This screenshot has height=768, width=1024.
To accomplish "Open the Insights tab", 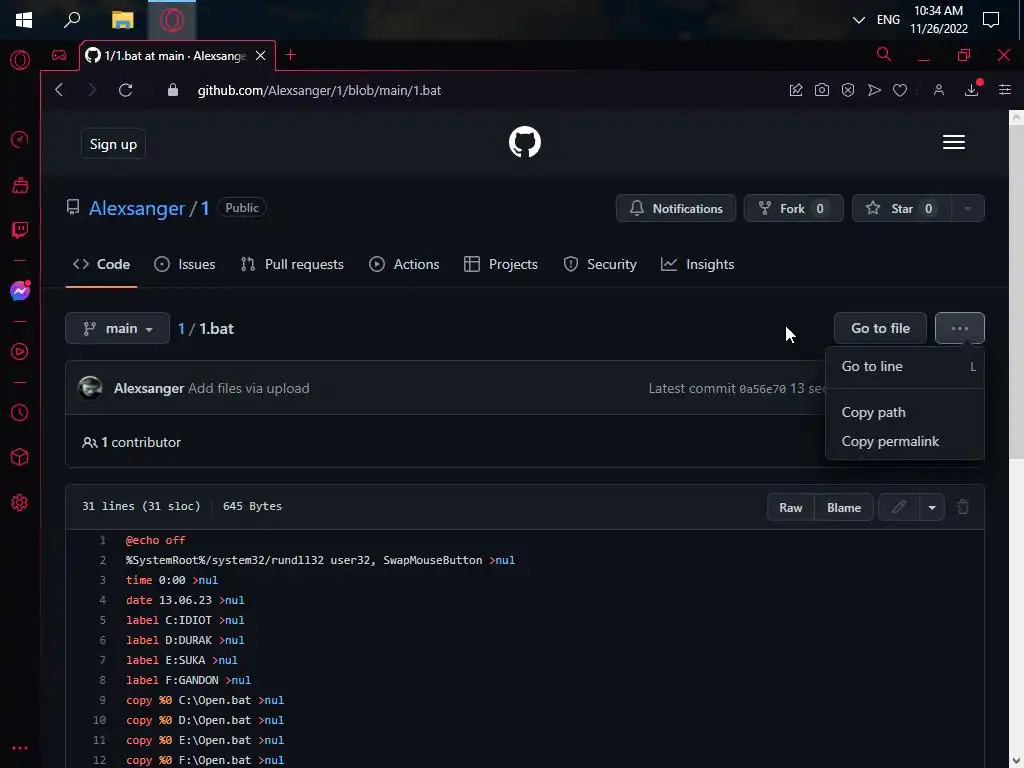I will [x=697, y=264].
